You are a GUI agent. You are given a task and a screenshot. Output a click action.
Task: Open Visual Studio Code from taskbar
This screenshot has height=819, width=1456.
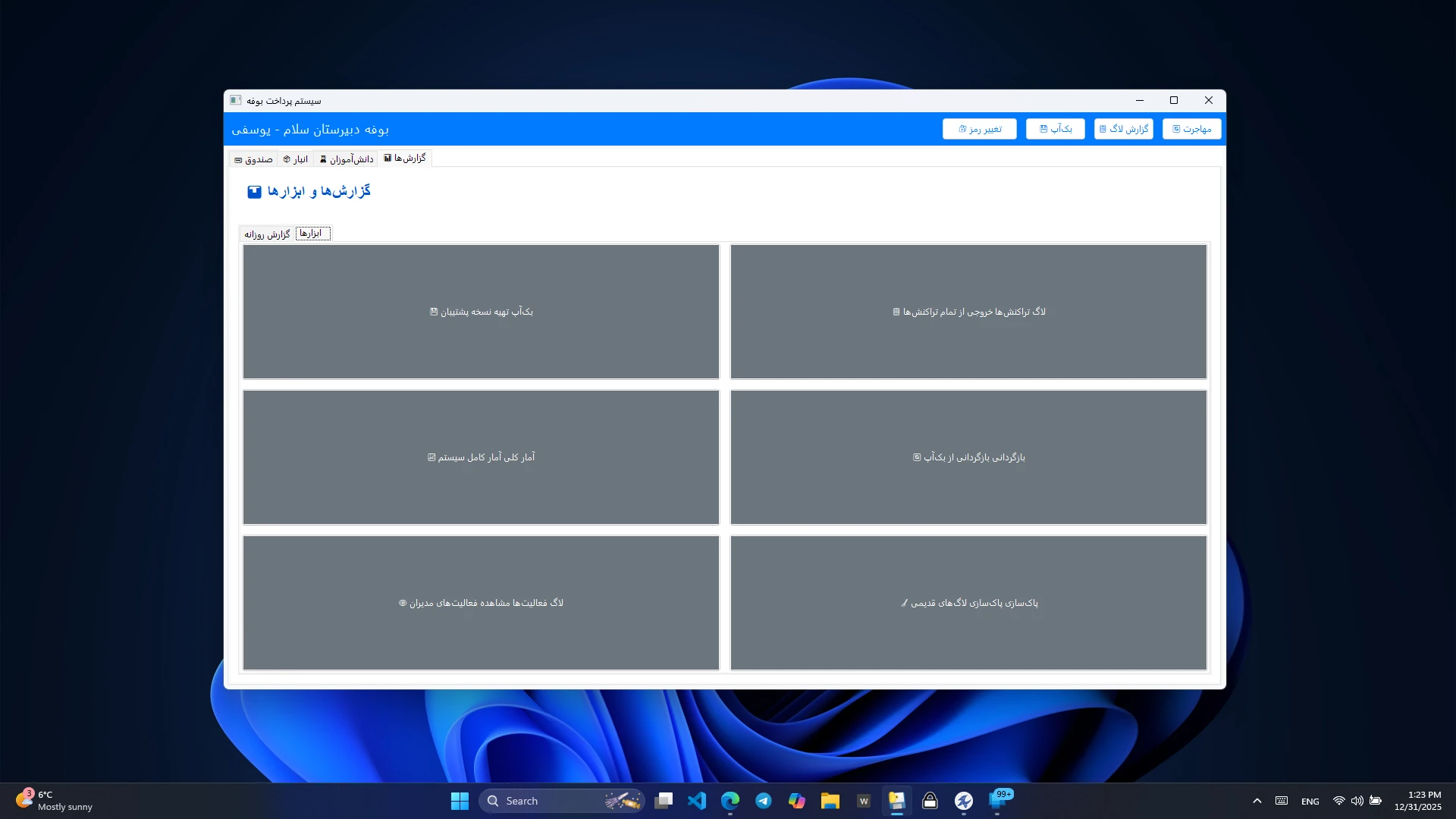[696, 801]
